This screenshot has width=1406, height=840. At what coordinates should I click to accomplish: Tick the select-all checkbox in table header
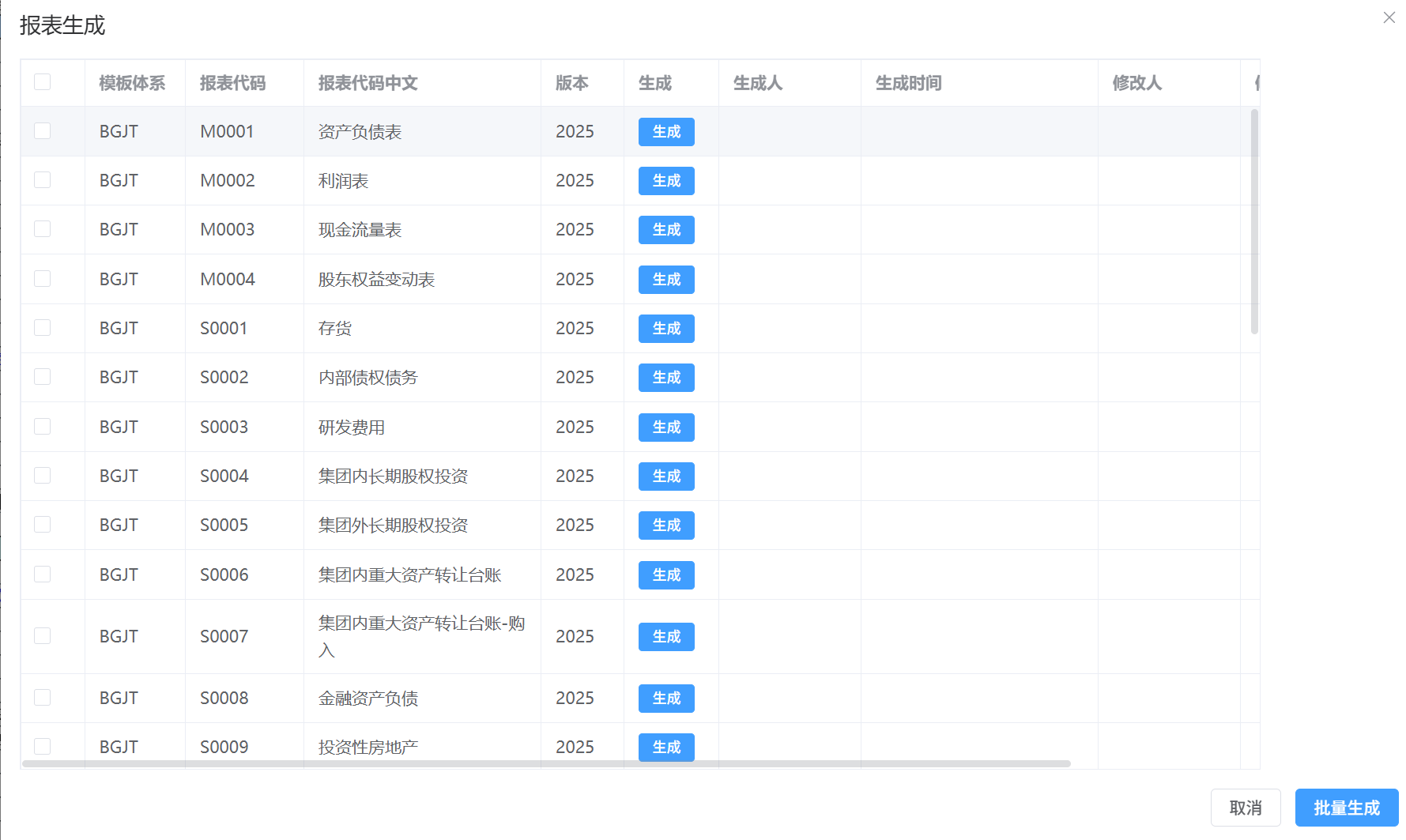tap(43, 82)
